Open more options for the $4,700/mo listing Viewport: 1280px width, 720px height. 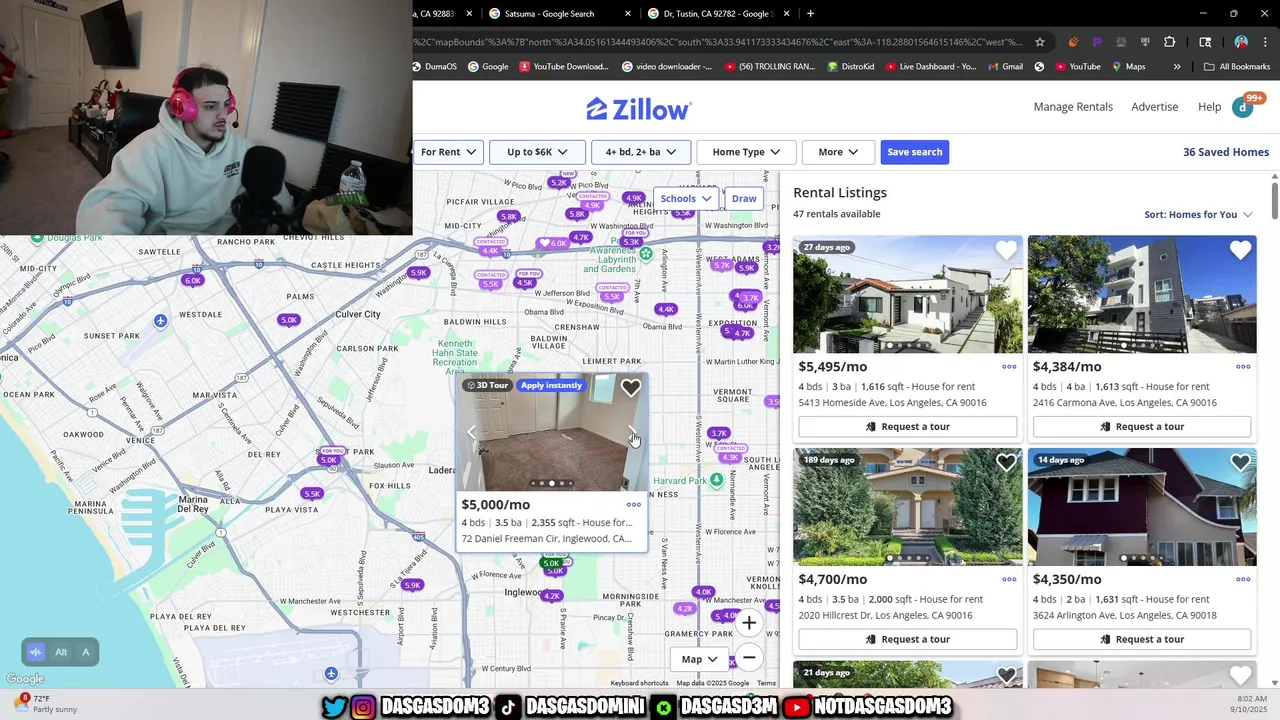coord(1009,579)
